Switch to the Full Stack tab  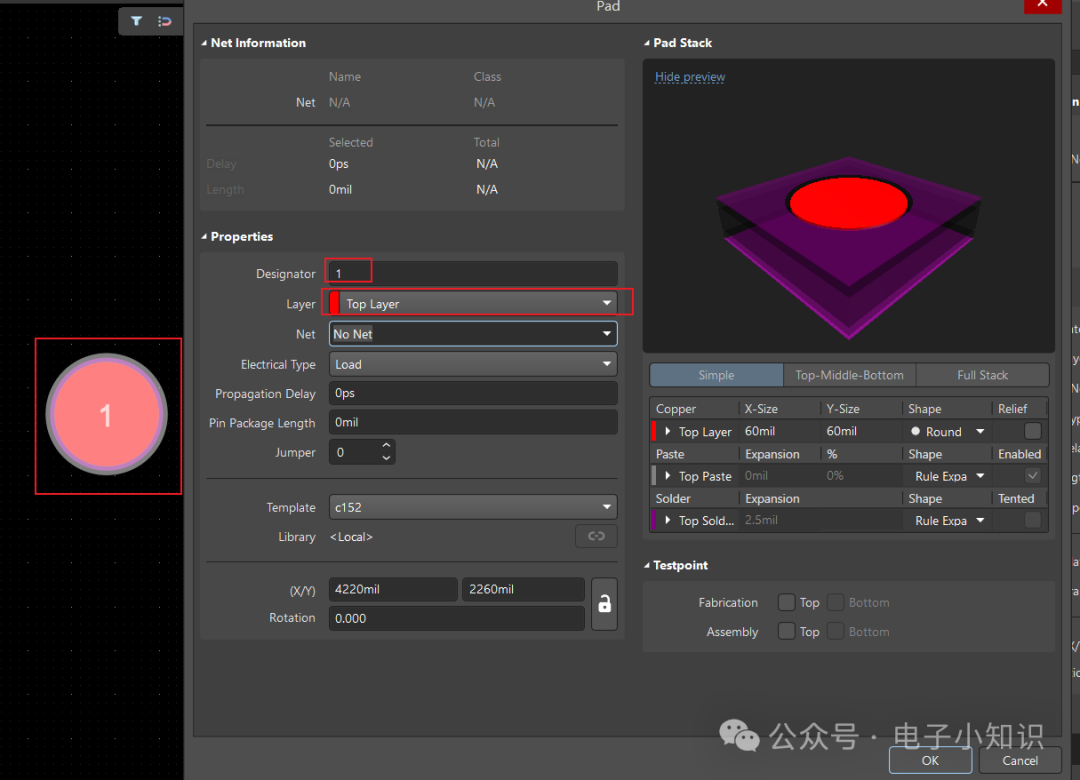pyautogui.click(x=982, y=375)
